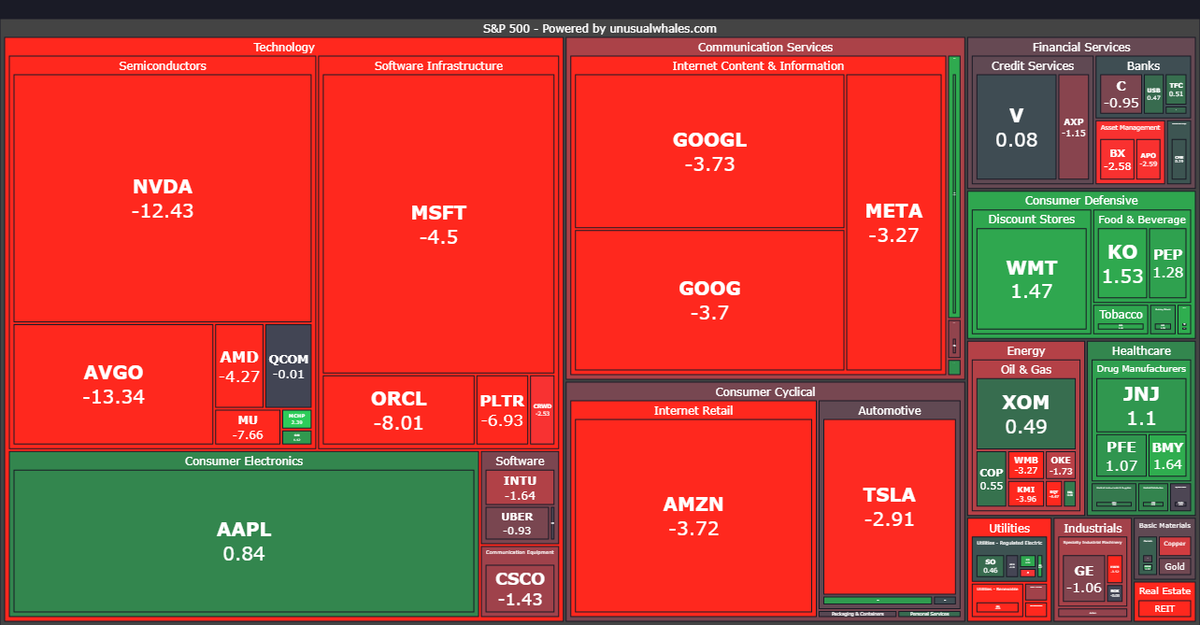Click the SO utilities tile at 0.46
1200x625 pixels.
pyautogui.click(x=990, y=565)
